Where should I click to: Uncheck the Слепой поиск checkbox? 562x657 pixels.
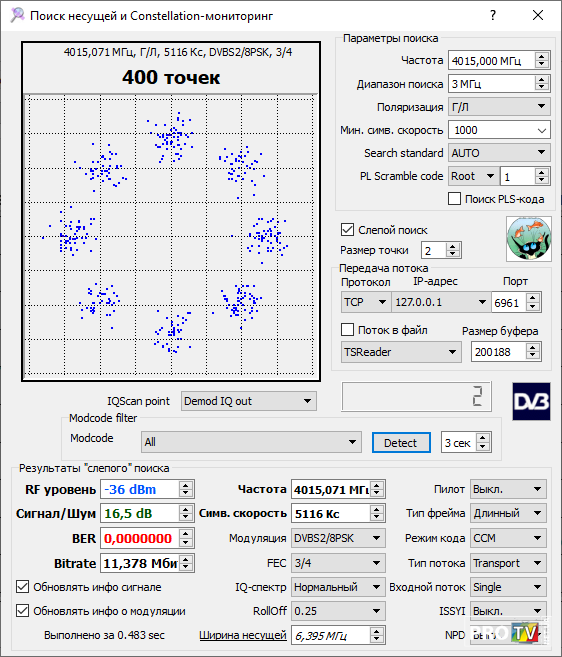[347, 230]
